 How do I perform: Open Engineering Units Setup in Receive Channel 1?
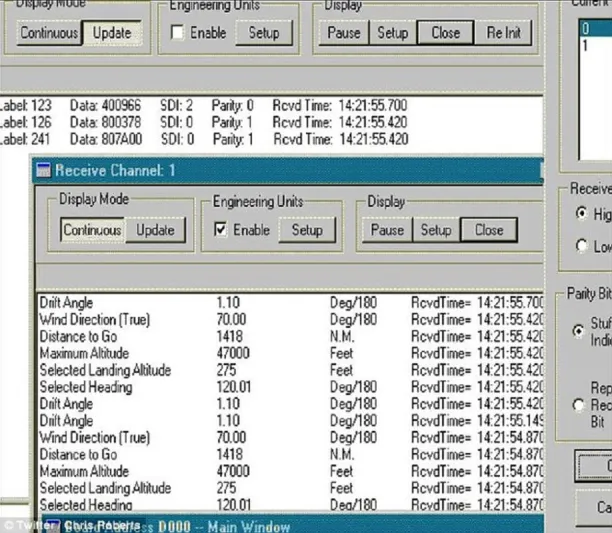306,230
